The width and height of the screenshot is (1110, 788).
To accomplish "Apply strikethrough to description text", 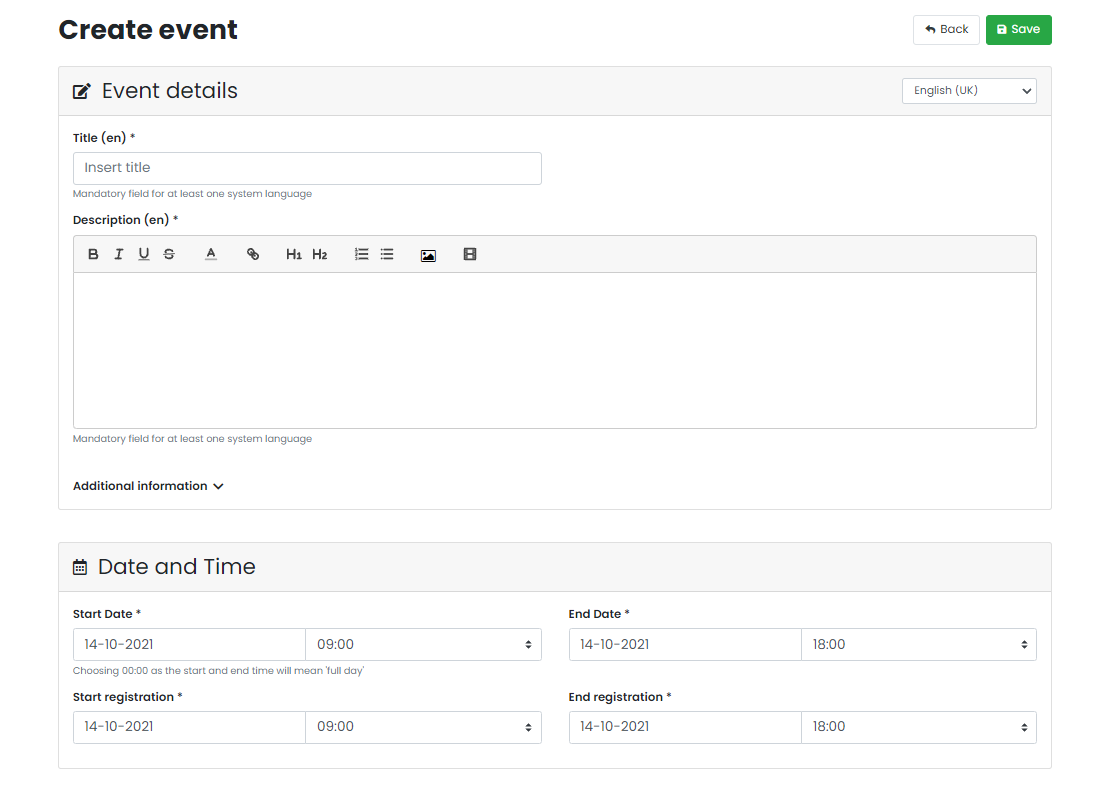I will pos(168,254).
